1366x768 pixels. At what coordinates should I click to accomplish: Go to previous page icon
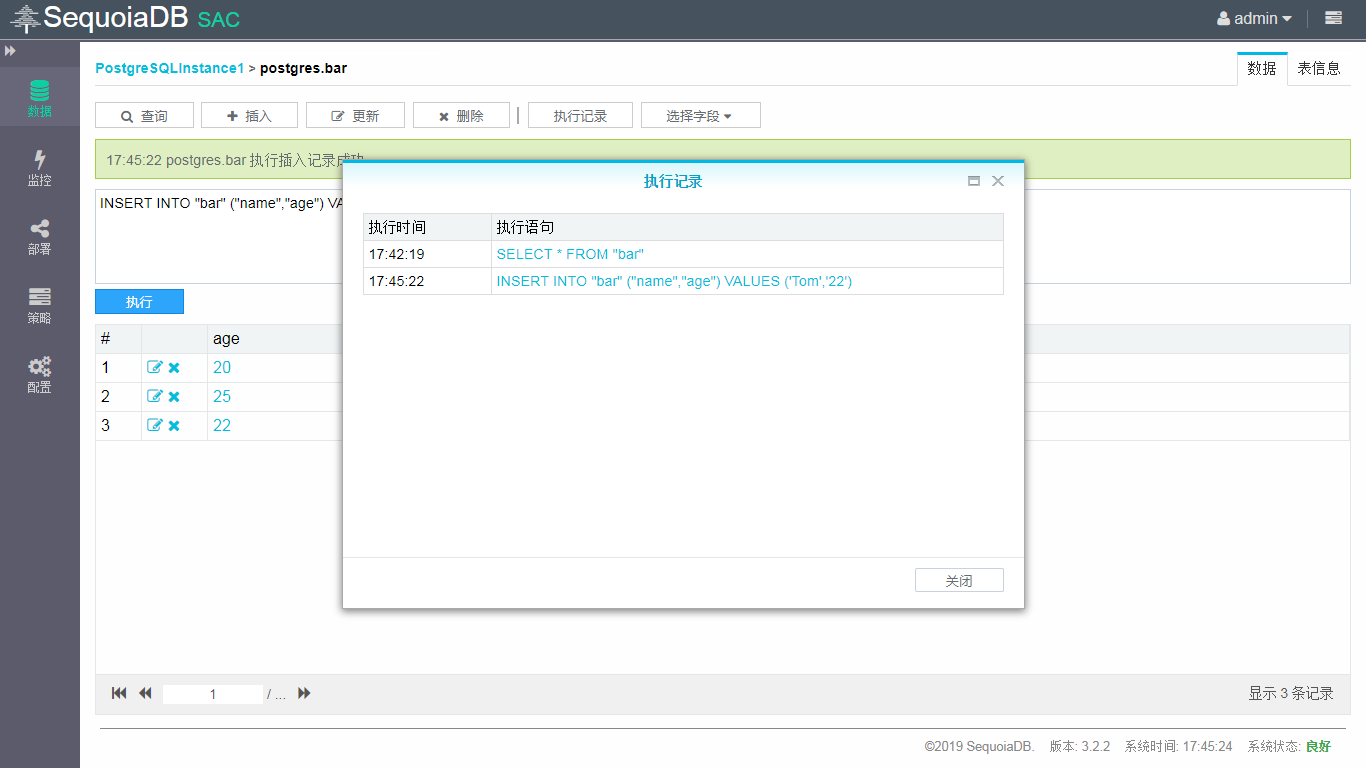click(145, 693)
